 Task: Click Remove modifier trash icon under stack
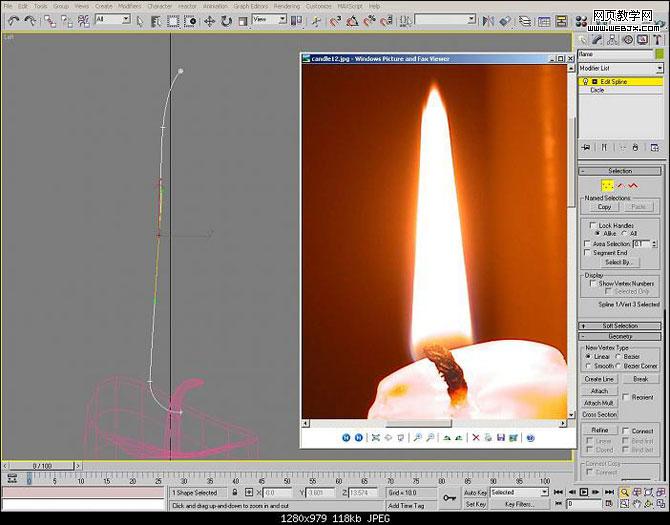(x=635, y=147)
